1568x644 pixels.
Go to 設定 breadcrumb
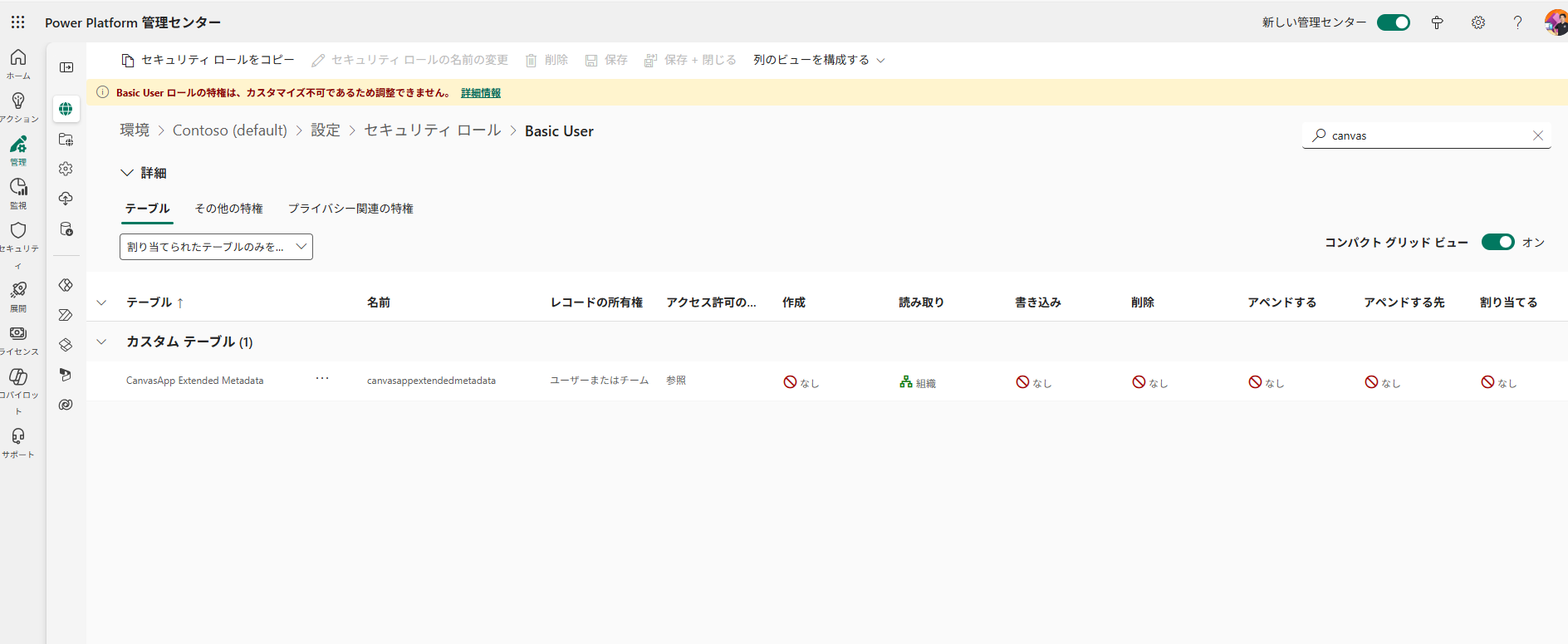point(326,130)
